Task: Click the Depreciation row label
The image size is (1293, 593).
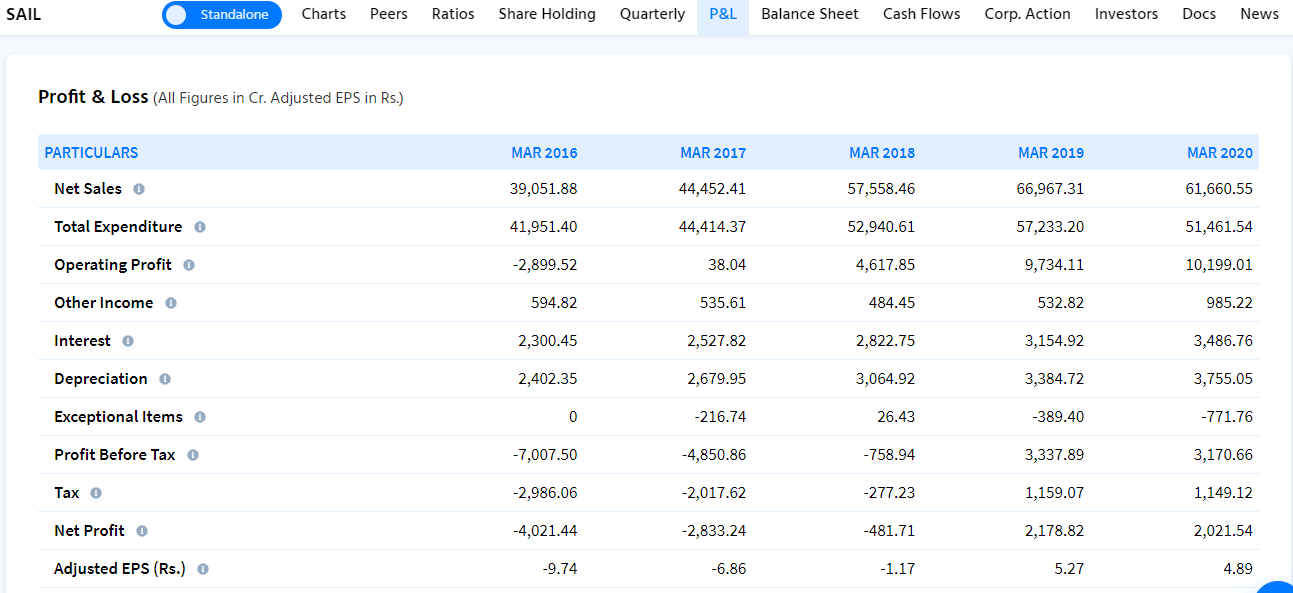Action: 101,379
